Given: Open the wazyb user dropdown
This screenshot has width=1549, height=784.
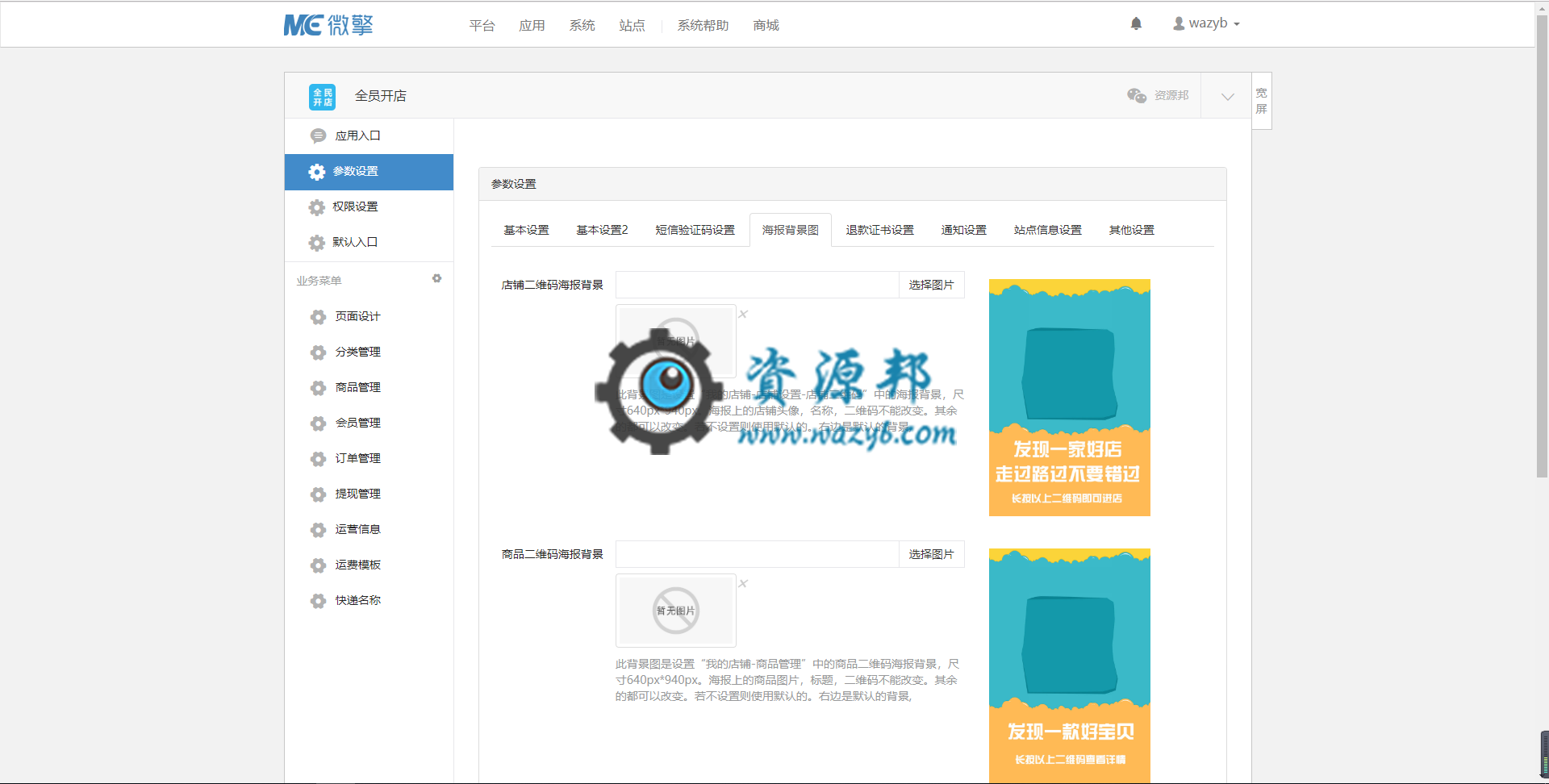Looking at the screenshot, I should [1206, 23].
